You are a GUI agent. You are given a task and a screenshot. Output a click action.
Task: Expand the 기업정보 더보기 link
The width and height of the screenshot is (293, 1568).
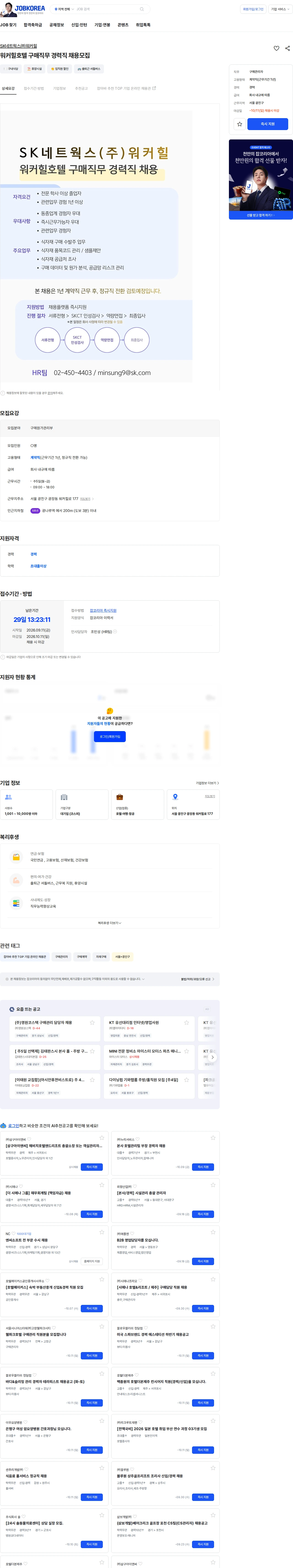208,783
